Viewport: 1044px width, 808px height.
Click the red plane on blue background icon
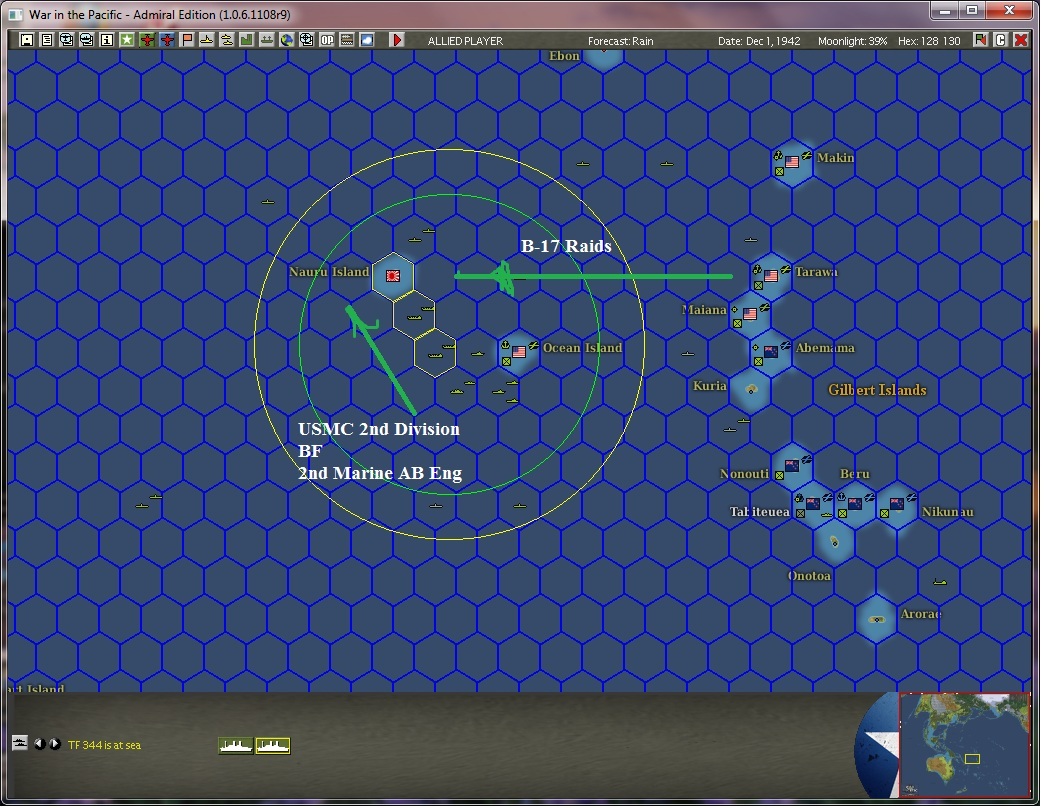pyautogui.click(x=167, y=40)
